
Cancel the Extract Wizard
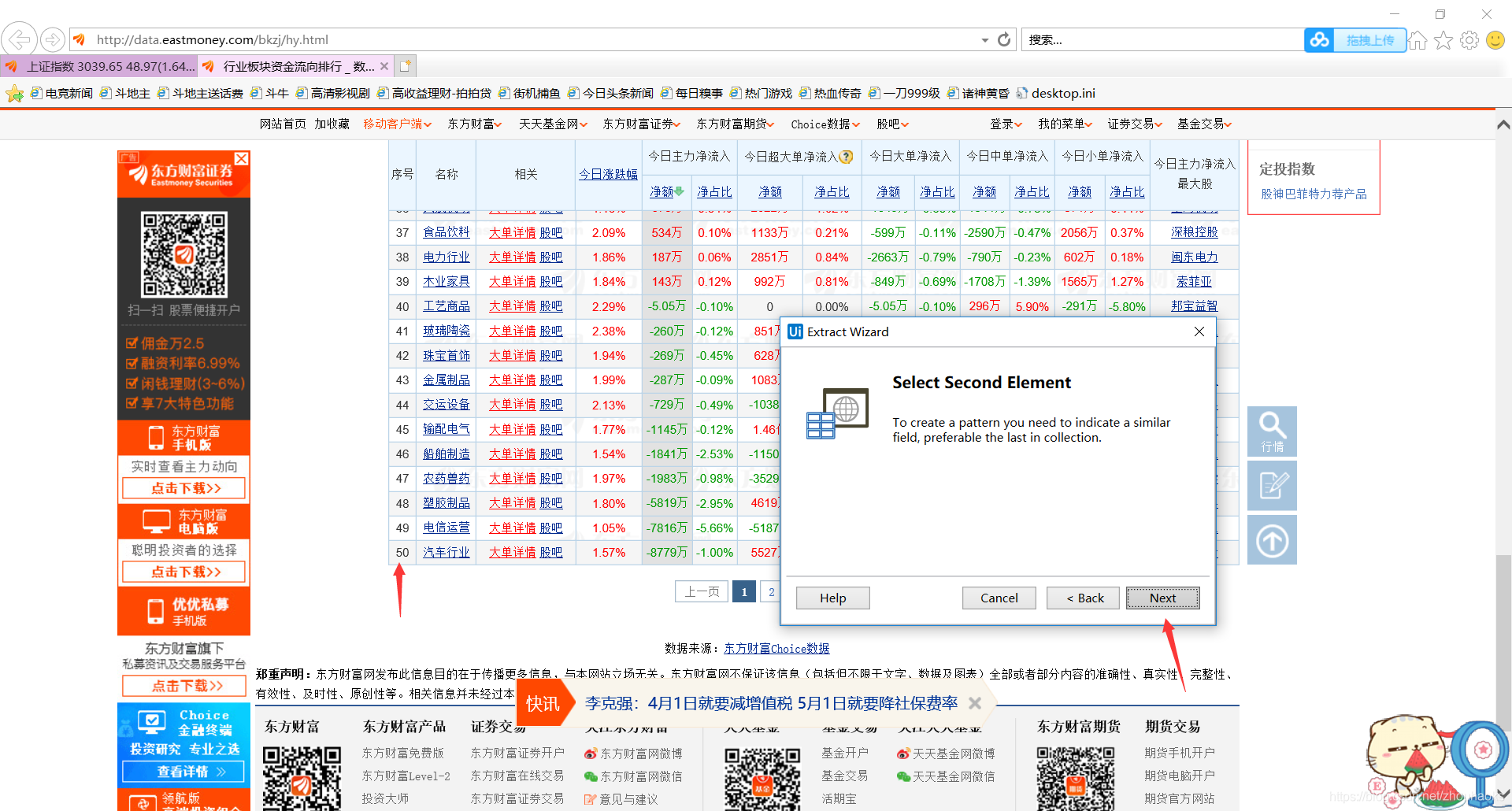[999, 598]
